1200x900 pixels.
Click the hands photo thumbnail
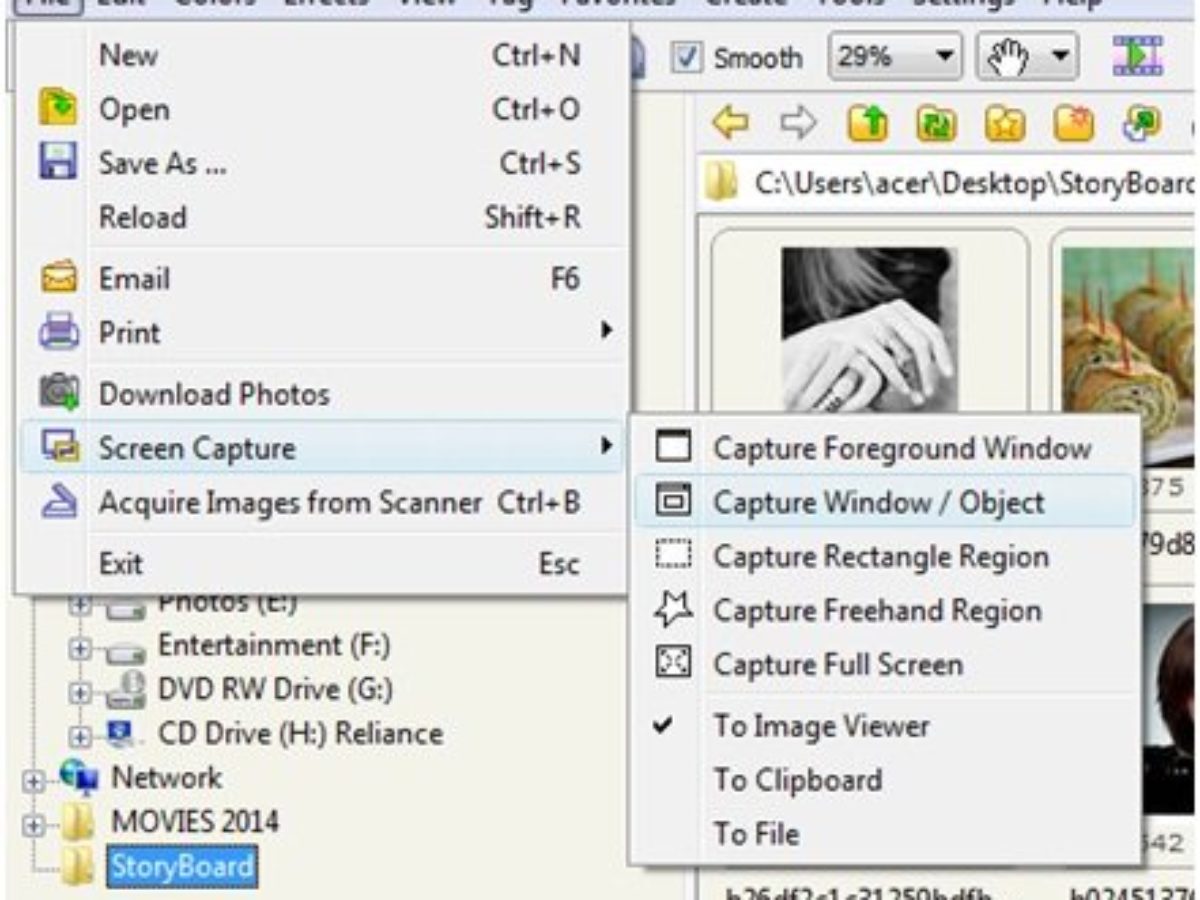click(868, 330)
